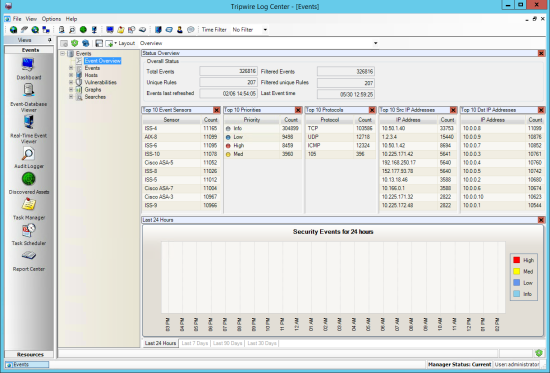Click the yellow notepad toolbar icon
This screenshot has height=373, width=550.
pos(121,30)
